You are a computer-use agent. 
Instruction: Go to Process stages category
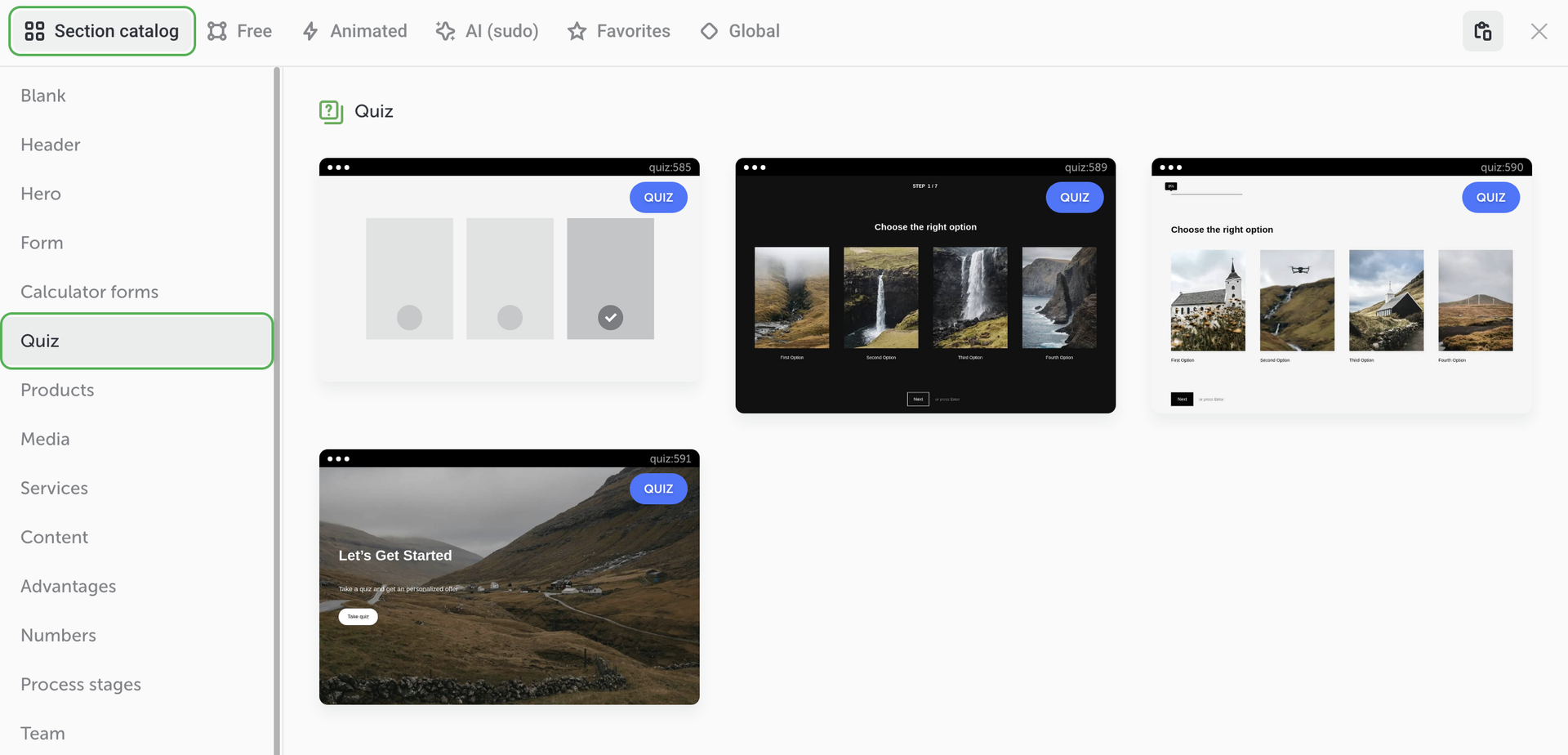tap(81, 684)
